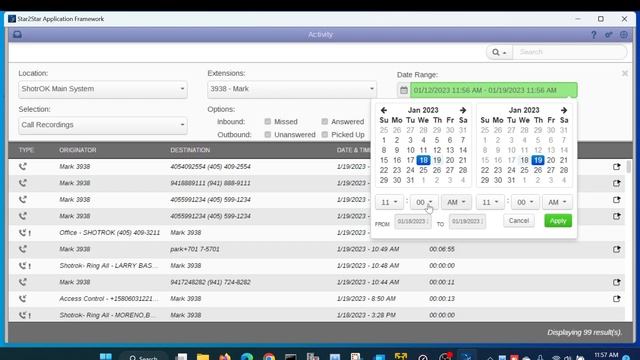640x360 pixels.
Task: Click call type icon for park+701 row
Action: pyautogui.click(x=23, y=249)
